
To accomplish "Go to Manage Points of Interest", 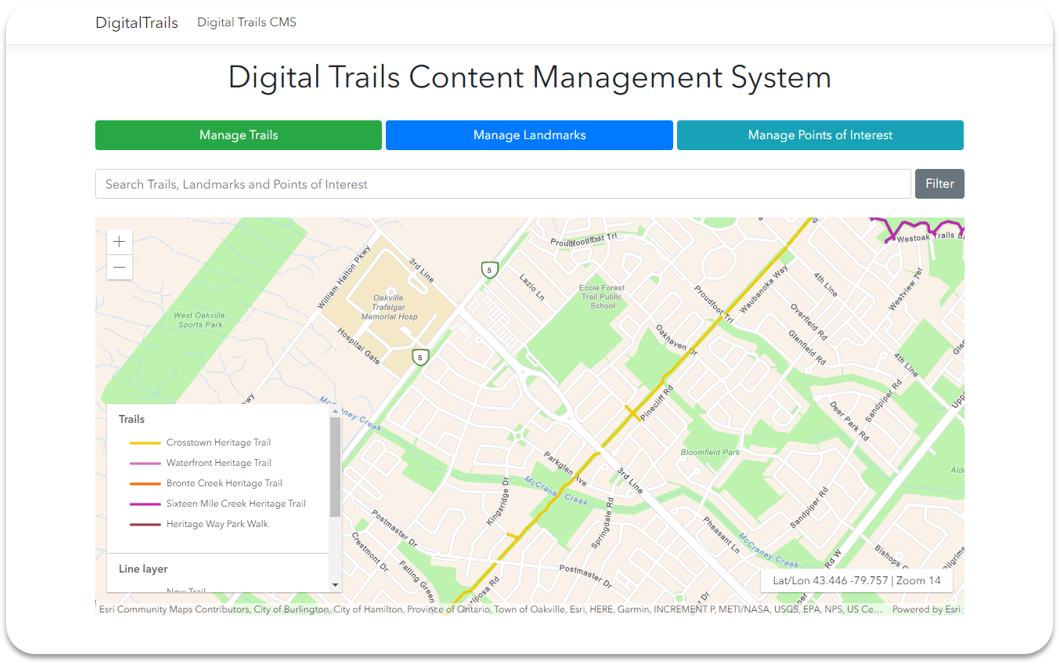I will pos(820,135).
